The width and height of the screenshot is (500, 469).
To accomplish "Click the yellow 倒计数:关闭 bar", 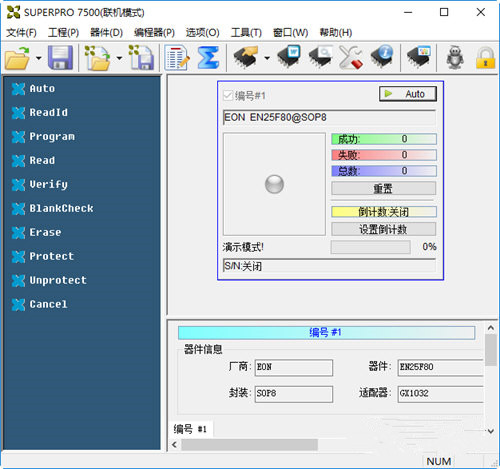I will [384, 212].
